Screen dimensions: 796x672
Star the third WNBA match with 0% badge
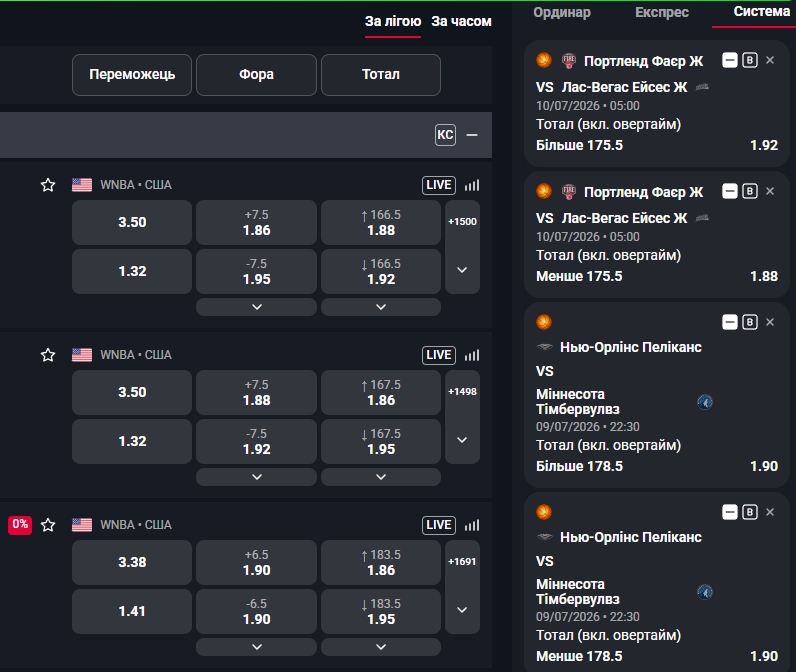click(x=48, y=525)
